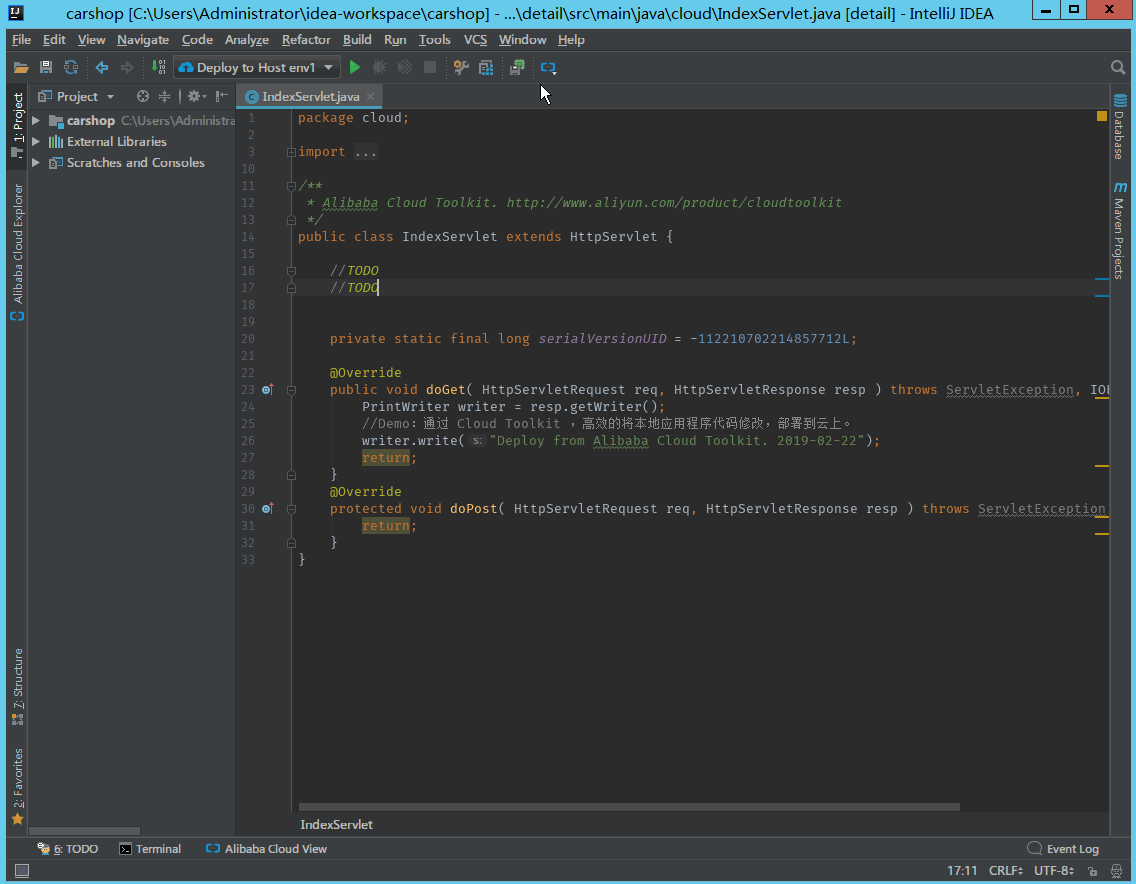This screenshot has height=884, width=1136.
Task: Click the Open folder toolbar icon
Action: [x=21, y=67]
